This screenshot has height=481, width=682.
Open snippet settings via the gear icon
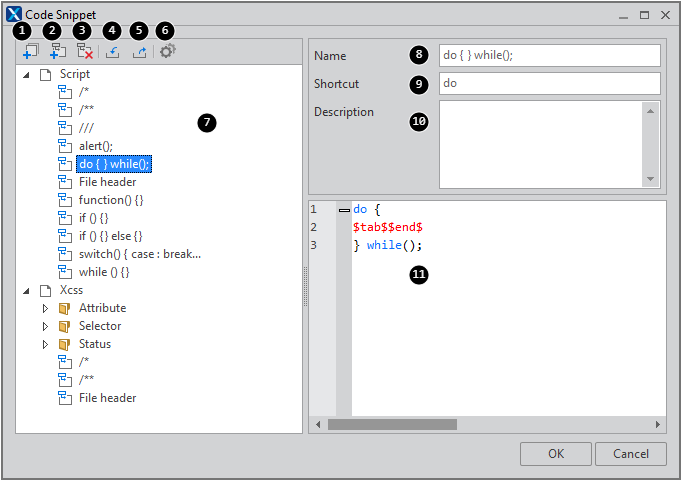167,51
